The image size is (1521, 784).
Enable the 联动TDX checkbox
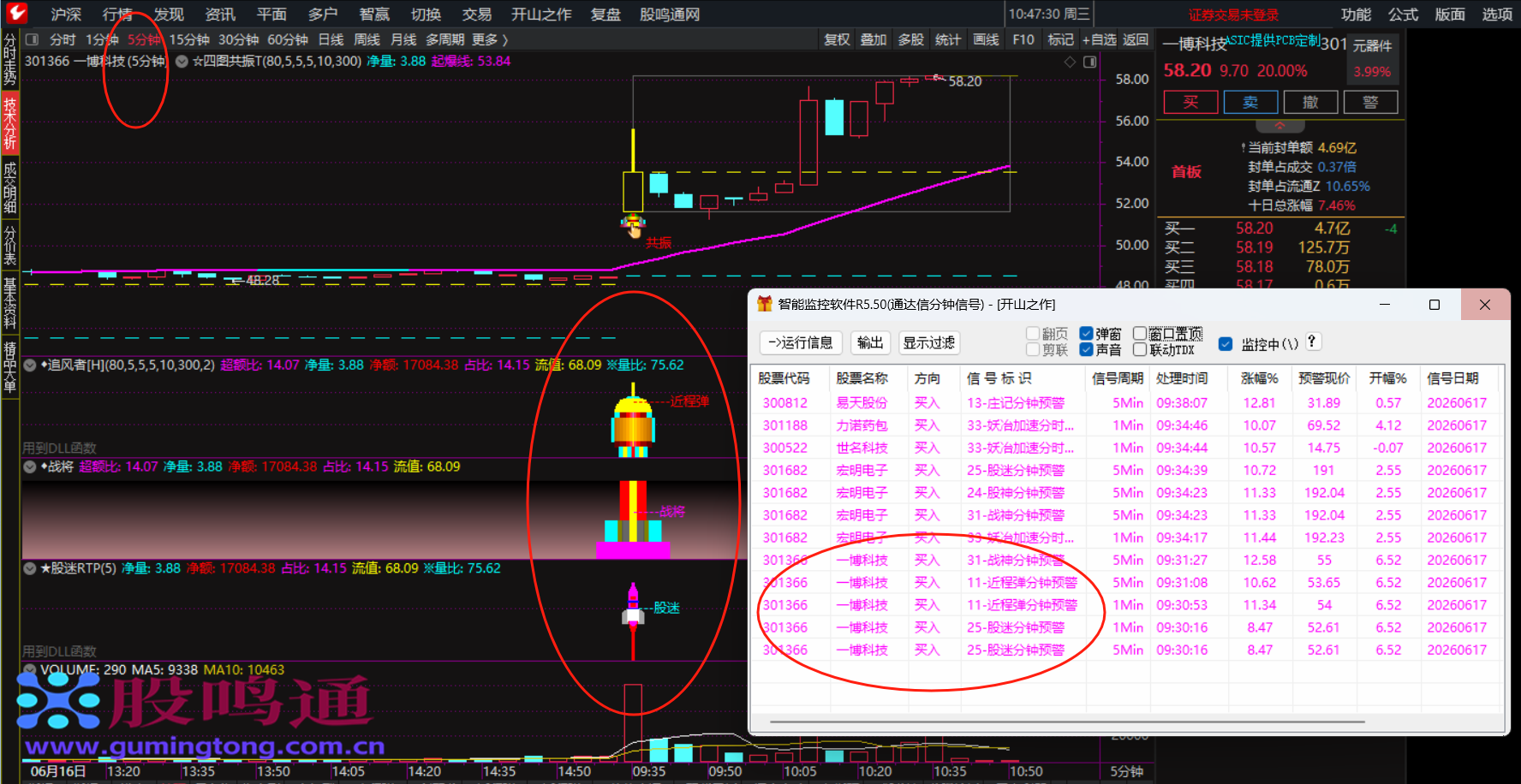pos(1140,349)
